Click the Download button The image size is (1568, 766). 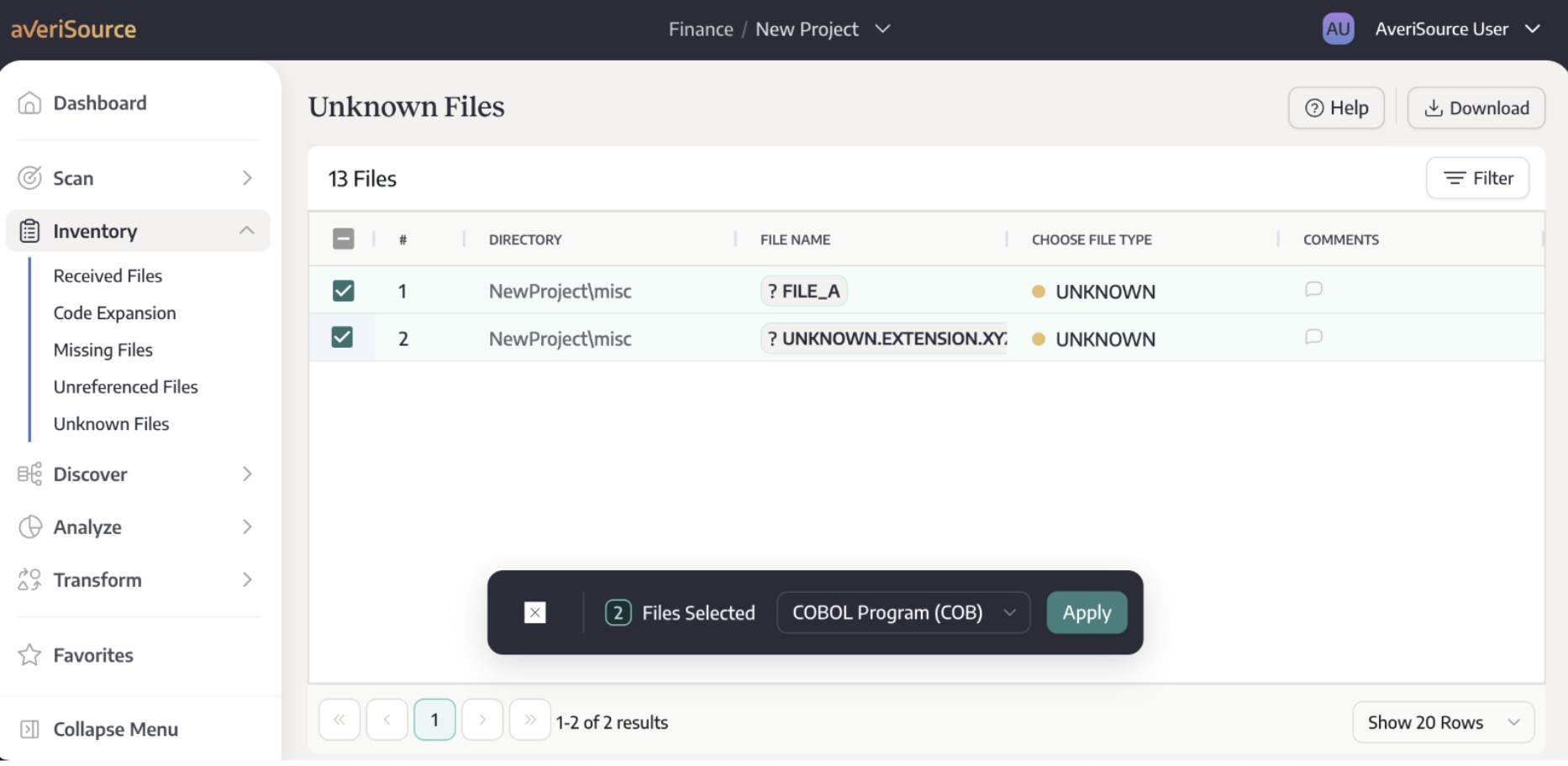click(1476, 108)
